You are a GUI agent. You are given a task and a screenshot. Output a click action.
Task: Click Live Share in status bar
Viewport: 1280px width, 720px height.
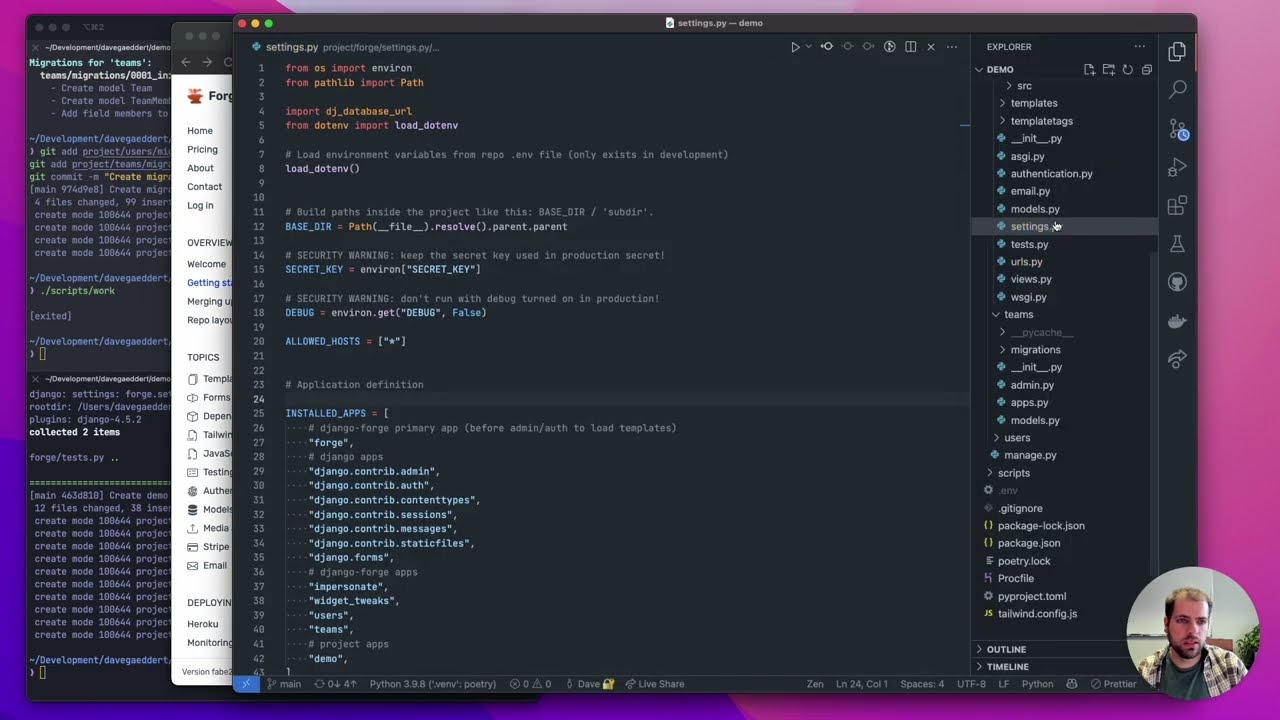pyautogui.click(x=655, y=684)
